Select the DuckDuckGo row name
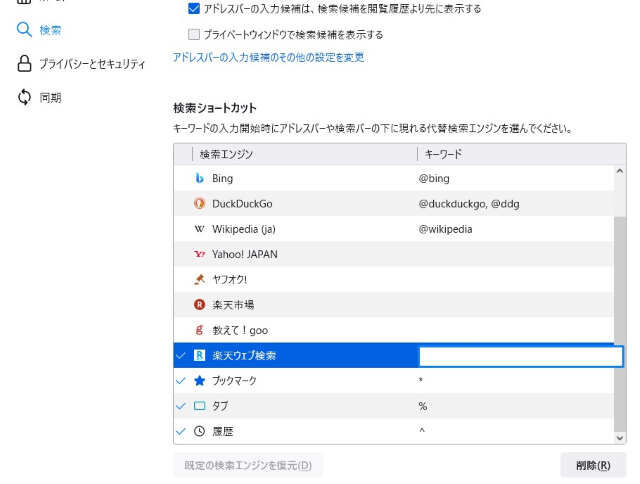 [242, 204]
